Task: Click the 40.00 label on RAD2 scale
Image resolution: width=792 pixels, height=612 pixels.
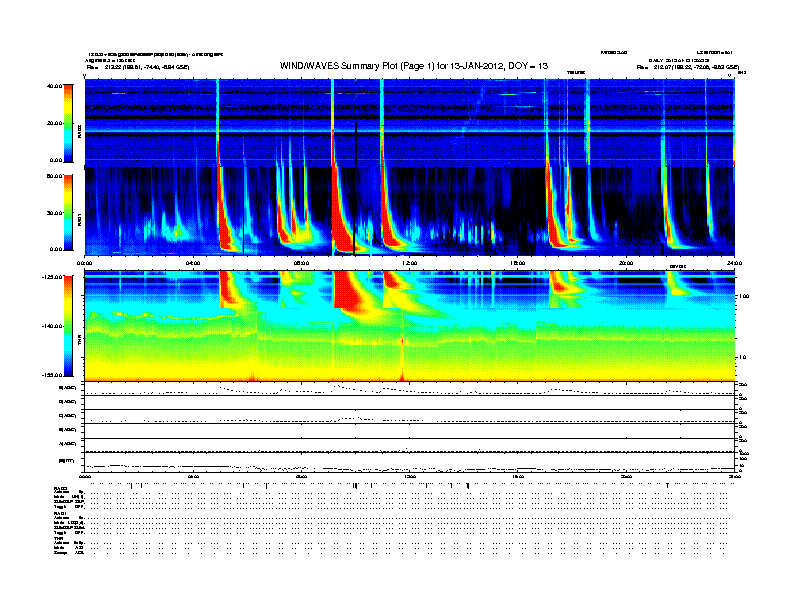Action: pyautogui.click(x=55, y=86)
